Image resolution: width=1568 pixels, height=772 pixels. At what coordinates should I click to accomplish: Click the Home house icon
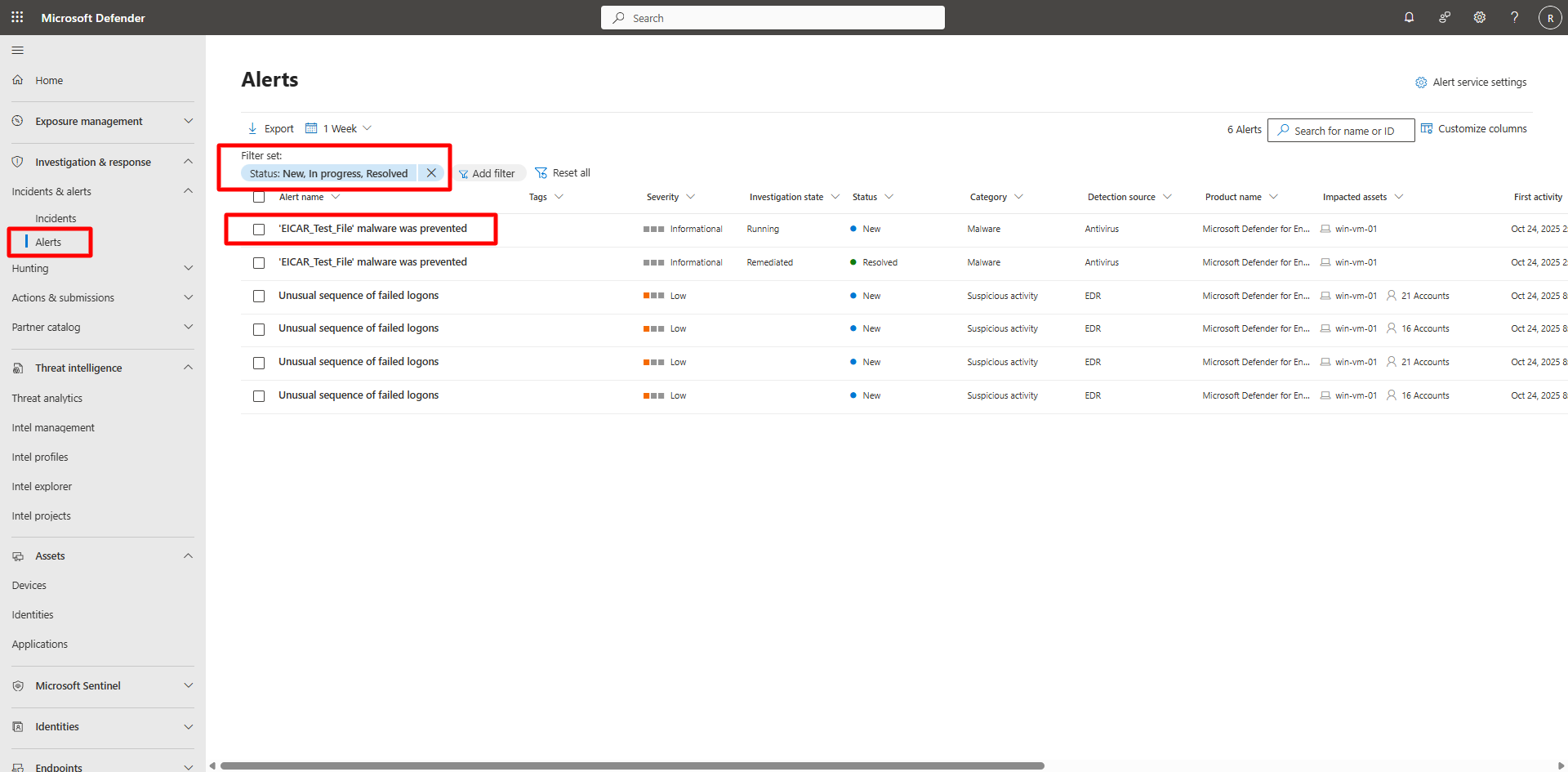tap(17, 80)
